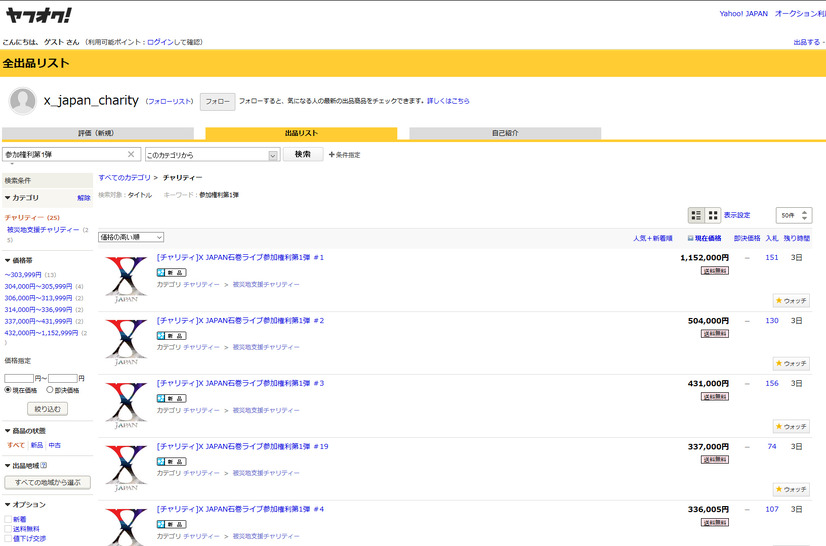The width and height of the screenshot is (826, 546).
Task: Click すべての地域から選ぶ button
Action: [47, 482]
